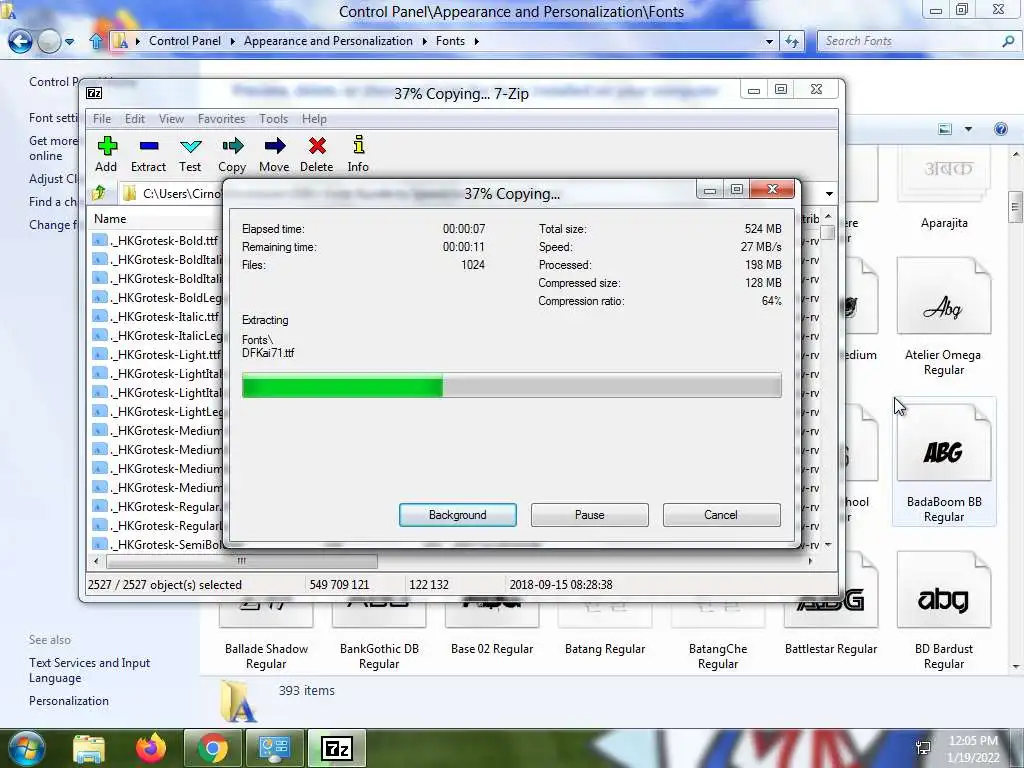Image resolution: width=1024 pixels, height=768 pixels.
Task: Open the Help menu in 7-Zip
Action: click(314, 119)
